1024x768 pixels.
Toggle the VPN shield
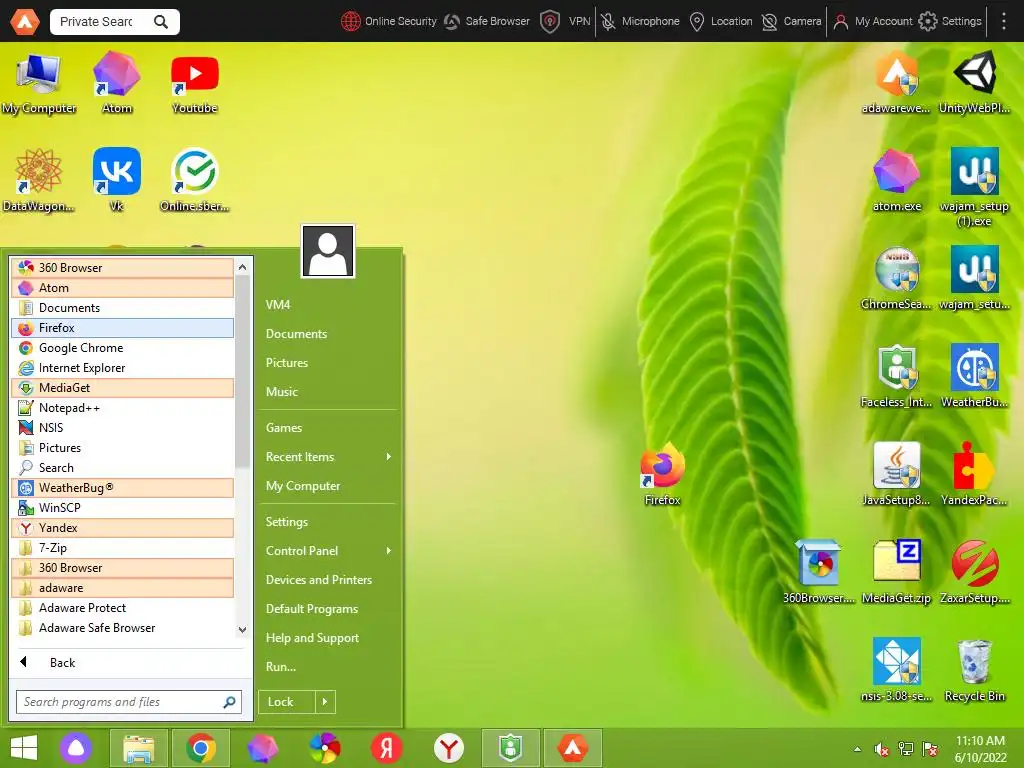tap(566, 22)
